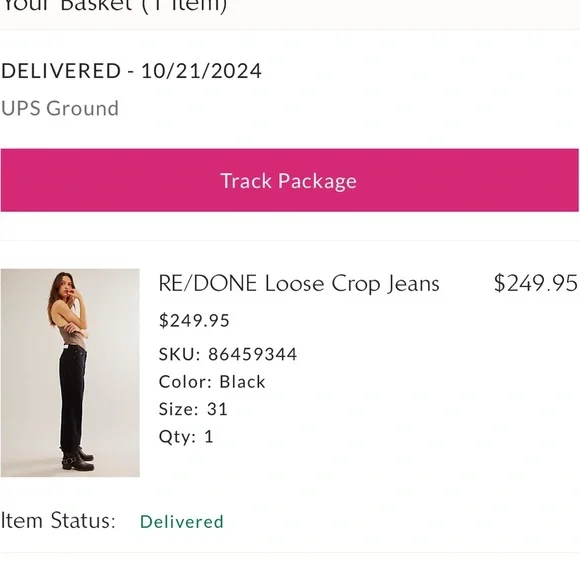Open the RE/DONE jeans product thumbnail
Image resolution: width=580 pixels, height=580 pixels.
coord(70,372)
